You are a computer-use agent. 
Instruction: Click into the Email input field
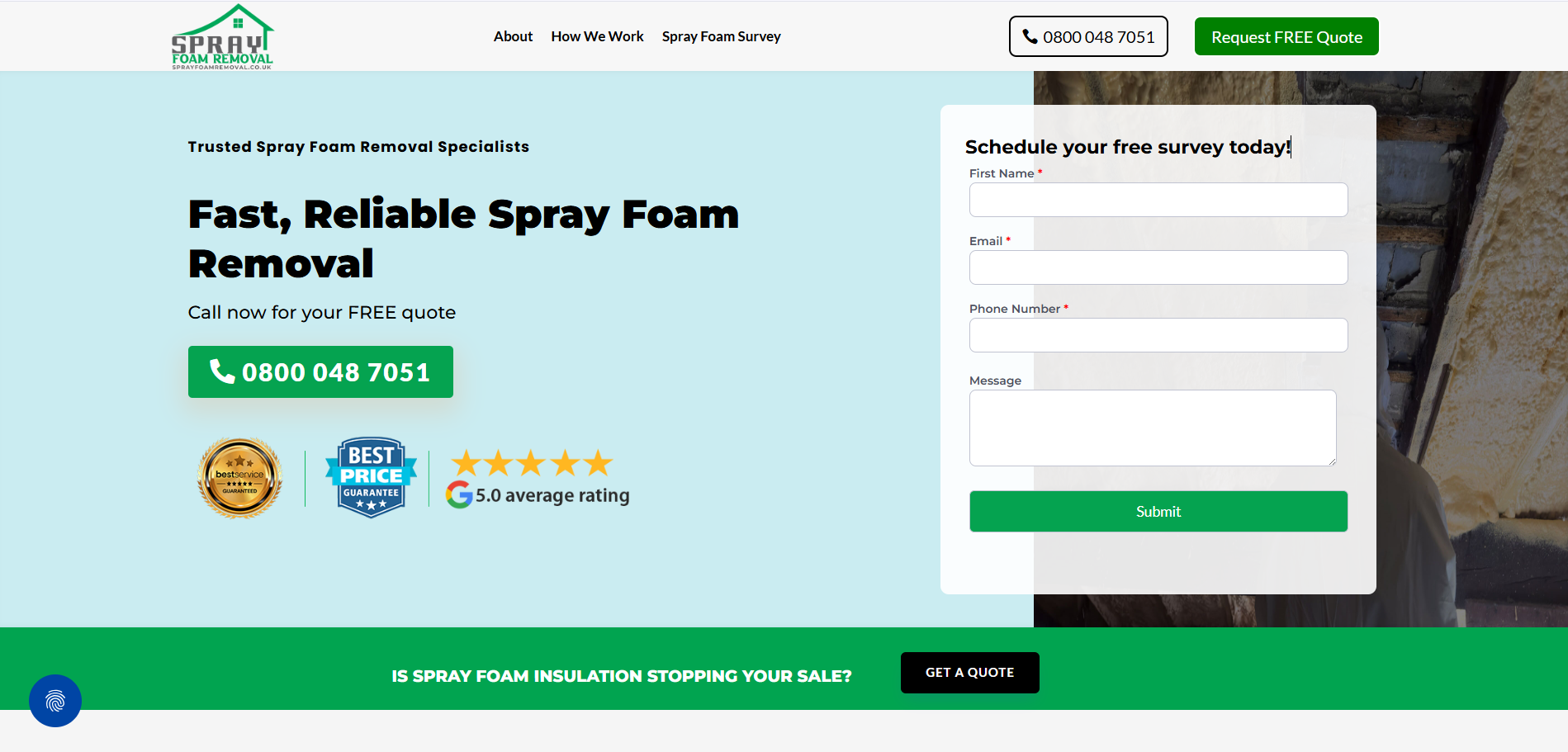tap(1158, 267)
